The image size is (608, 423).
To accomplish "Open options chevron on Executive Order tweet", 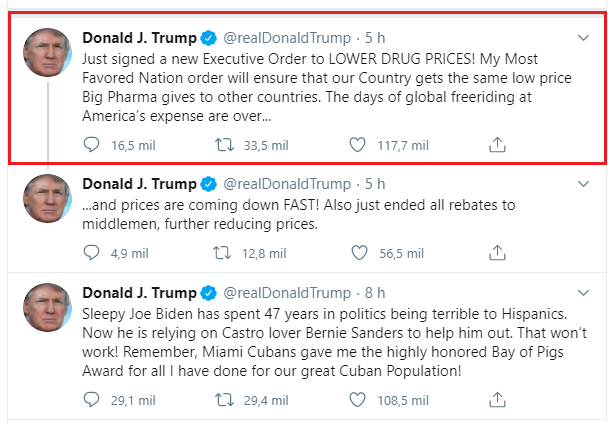I will [x=584, y=38].
